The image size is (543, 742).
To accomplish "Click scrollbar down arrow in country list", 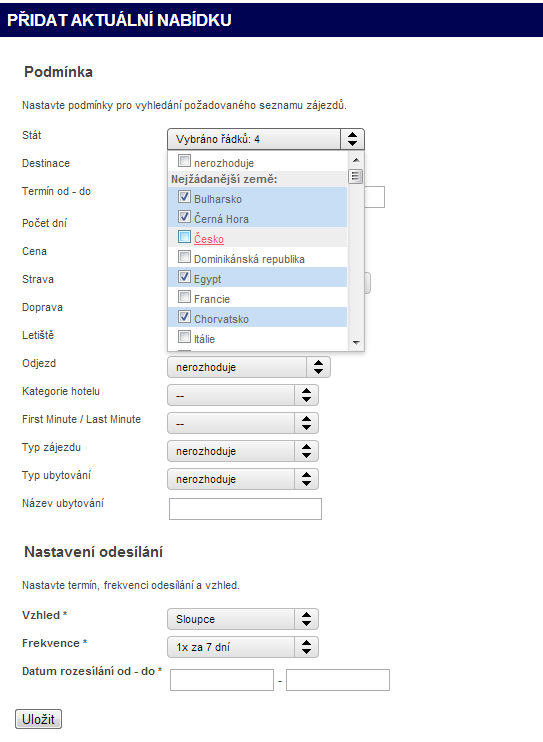I will [x=356, y=342].
